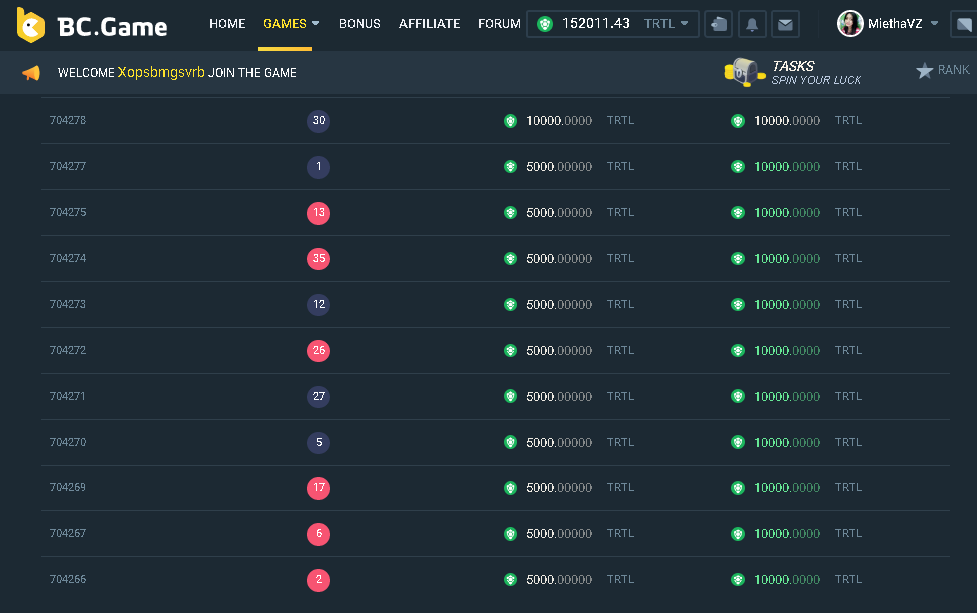977x613 pixels.
Task: Select the row for game 704266
Action: pyautogui.click(x=68, y=580)
